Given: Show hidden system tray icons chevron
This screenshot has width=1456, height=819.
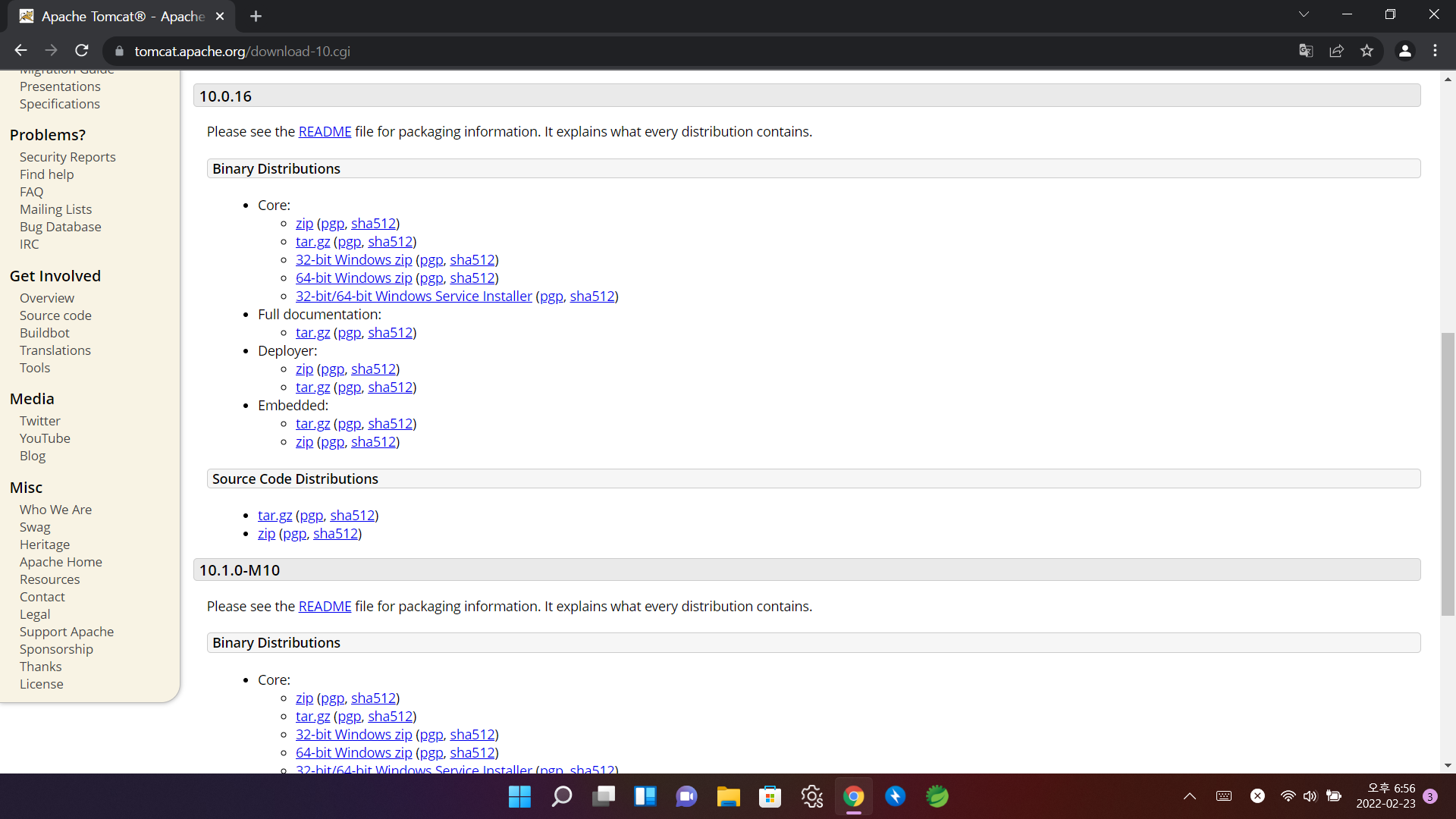Looking at the screenshot, I should pos(1189,796).
